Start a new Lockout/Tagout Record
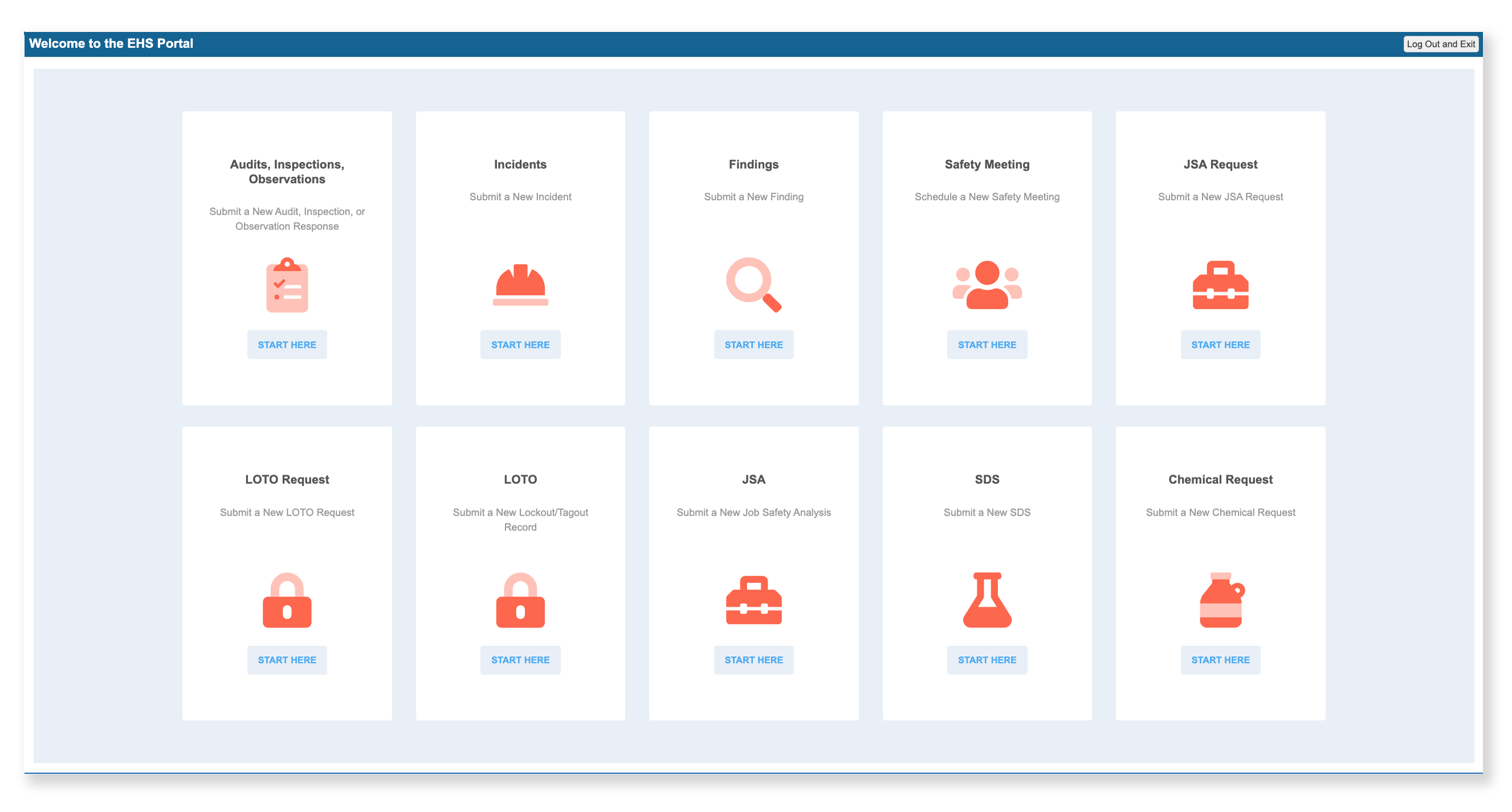1512x812 pixels. [x=520, y=659]
